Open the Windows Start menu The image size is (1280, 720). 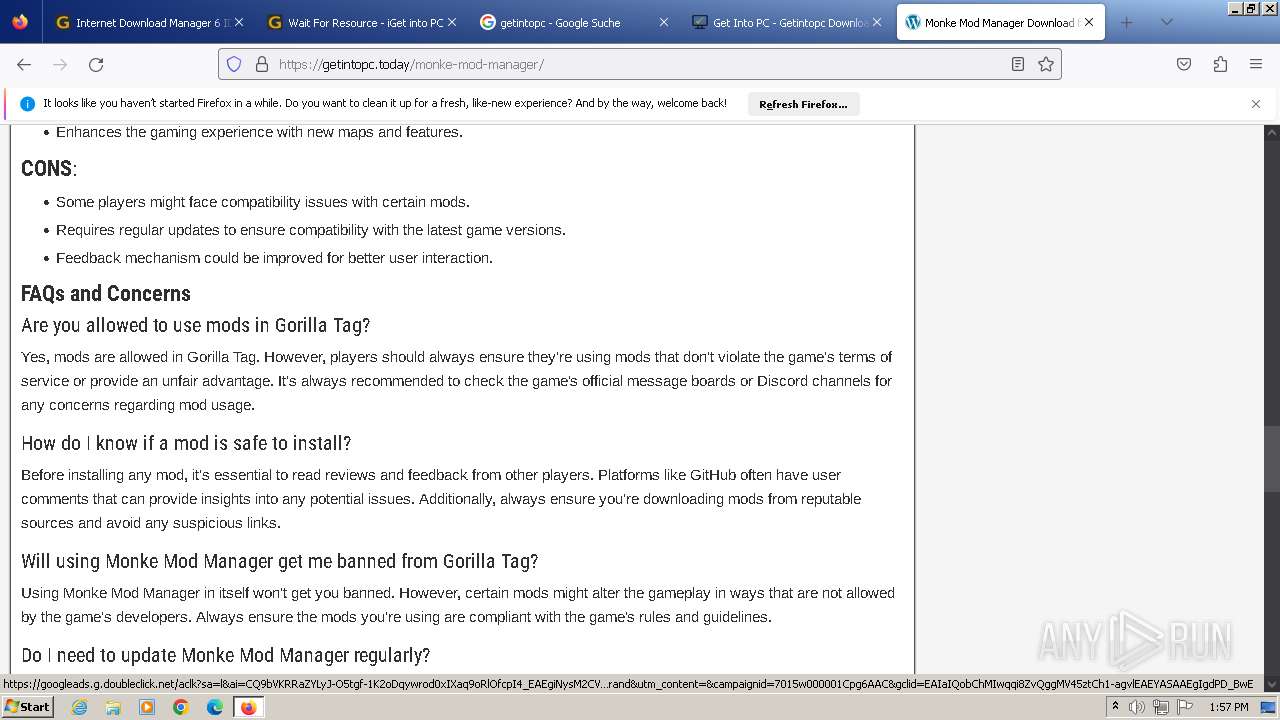pyautogui.click(x=27, y=707)
